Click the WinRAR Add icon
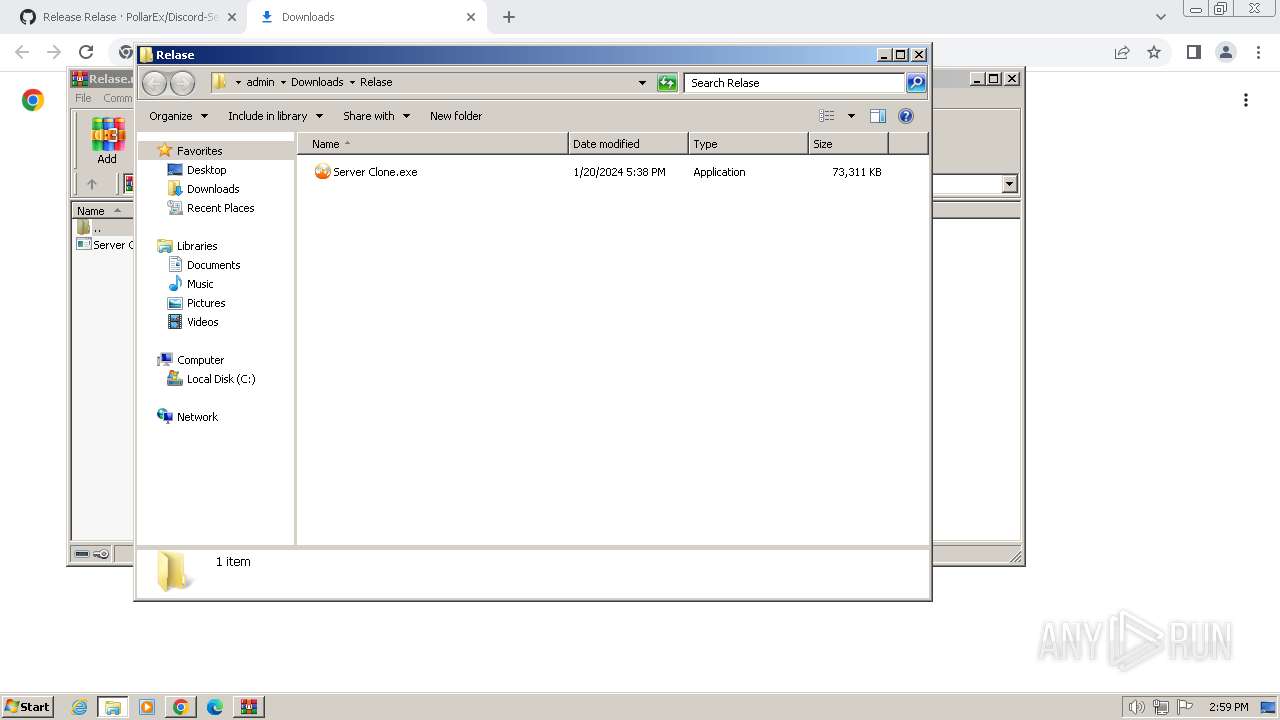Viewport: 1280px width, 720px height. point(107,141)
